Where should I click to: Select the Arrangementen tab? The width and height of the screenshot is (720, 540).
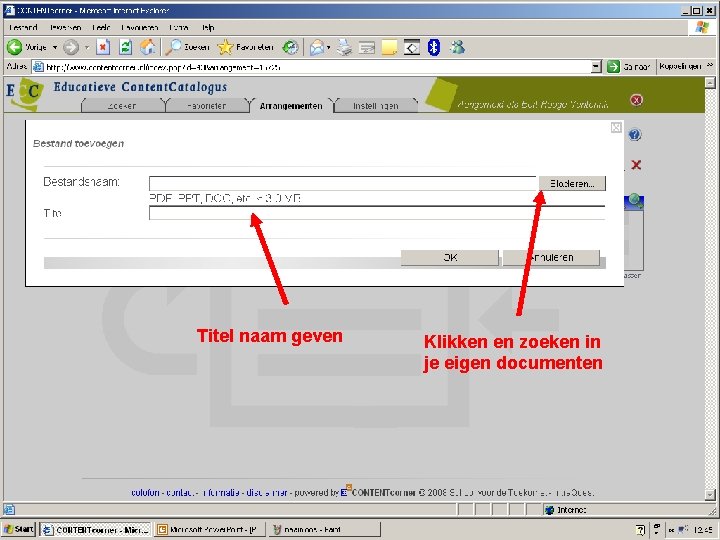pyautogui.click(x=291, y=106)
